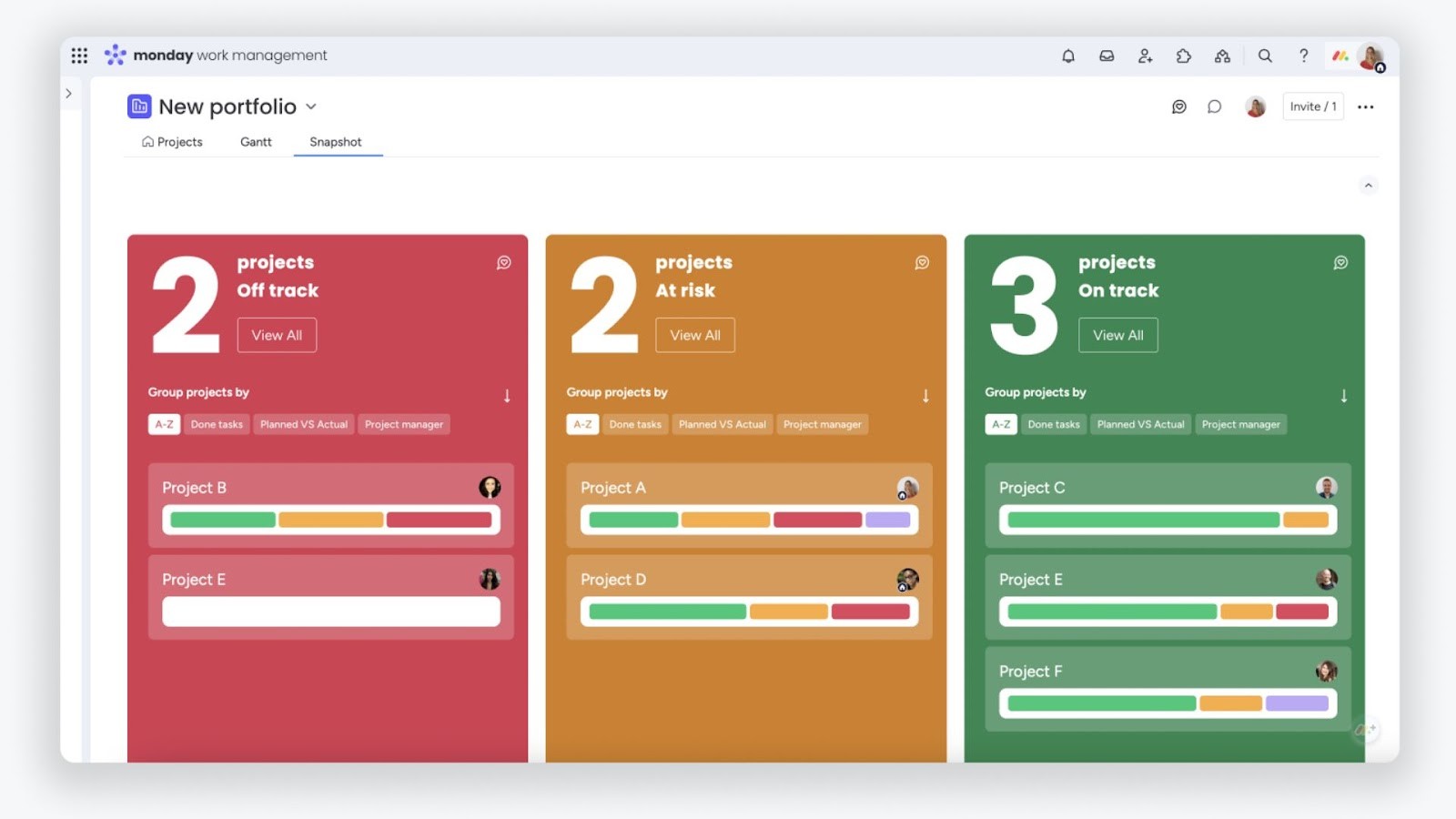The width and height of the screenshot is (1456, 819).
Task: Select the Done tasks grouping chip
Action: 216,424
